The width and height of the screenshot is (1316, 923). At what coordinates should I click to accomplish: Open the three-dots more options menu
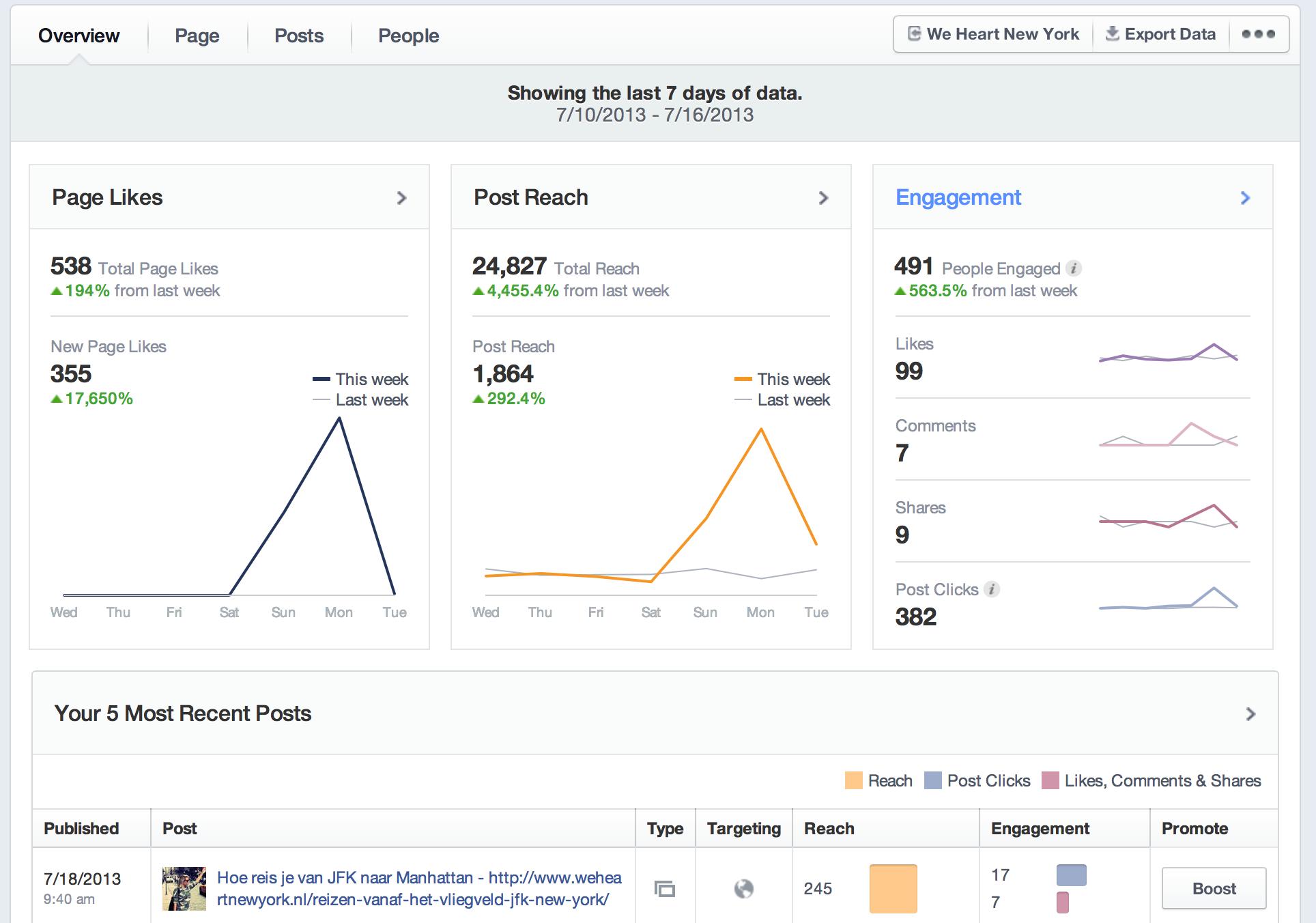pyautogui.click(x=1258, y=34)
